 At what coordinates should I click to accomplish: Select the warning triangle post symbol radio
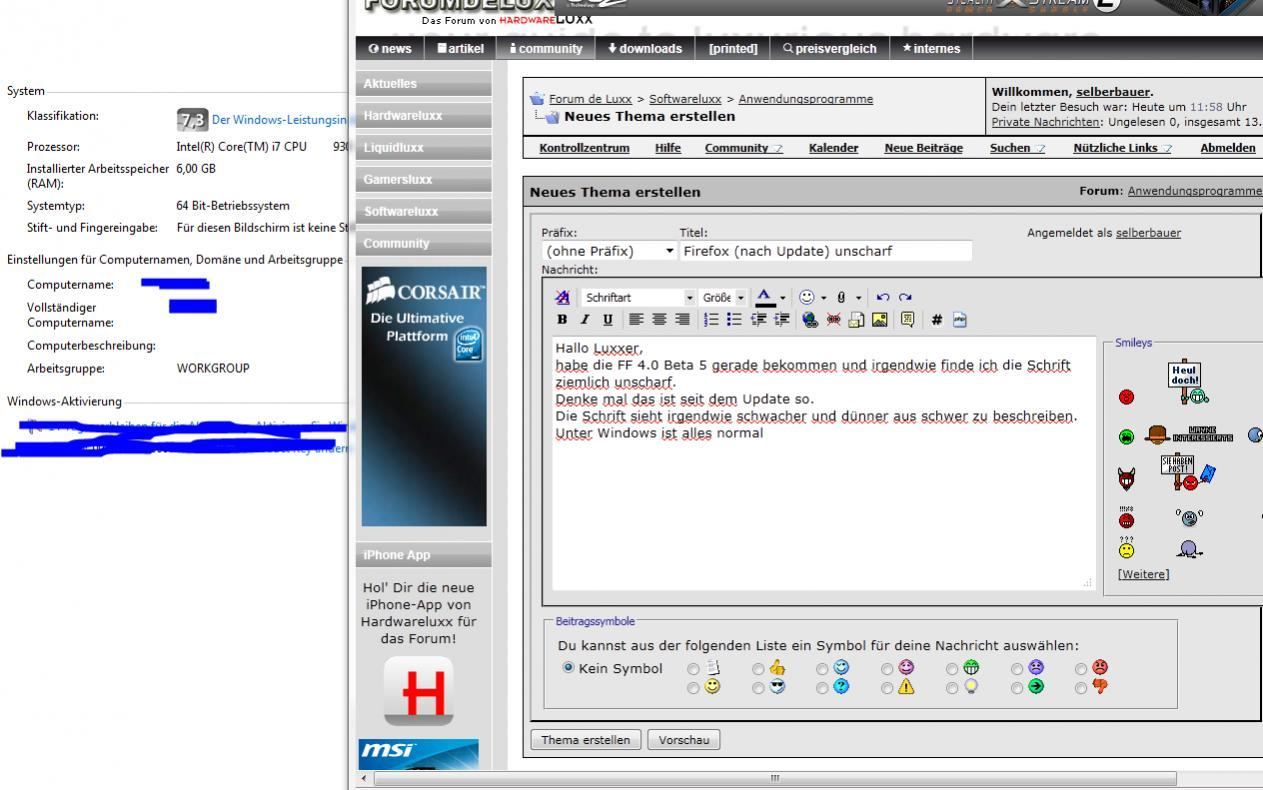(886, 687)
